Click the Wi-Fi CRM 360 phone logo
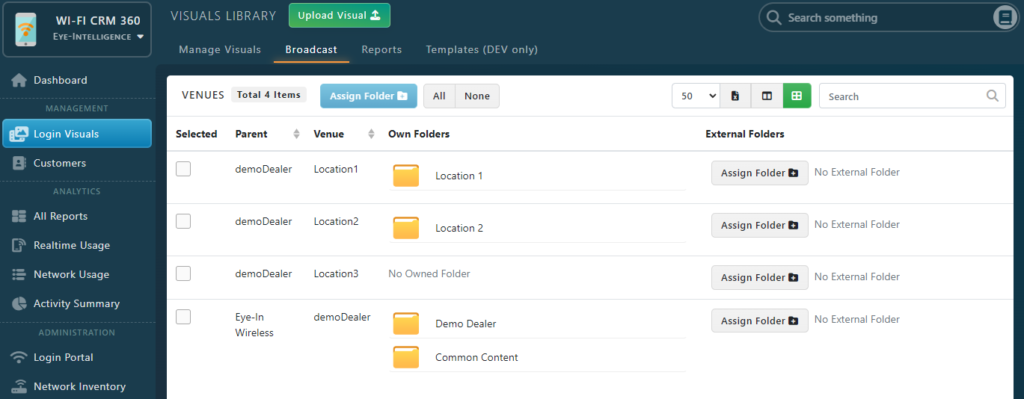Screen dimensions: 1024x399 [x=25, y=29]
